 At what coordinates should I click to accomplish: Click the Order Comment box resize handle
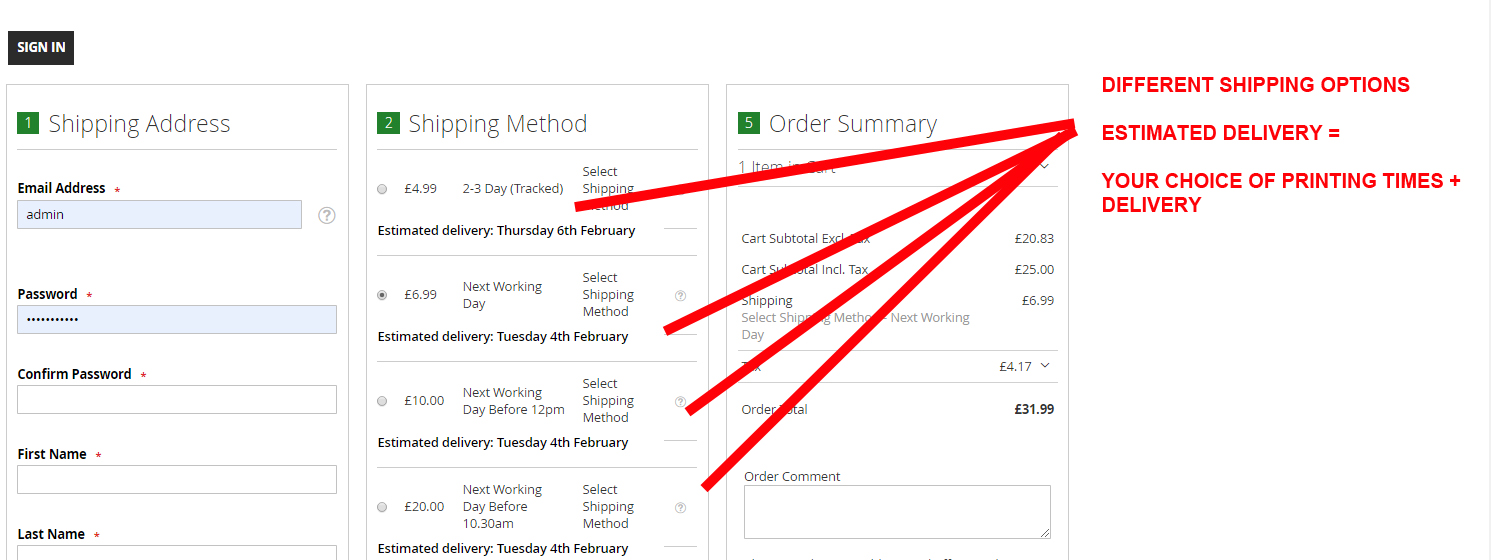[x=1045, y=534]
